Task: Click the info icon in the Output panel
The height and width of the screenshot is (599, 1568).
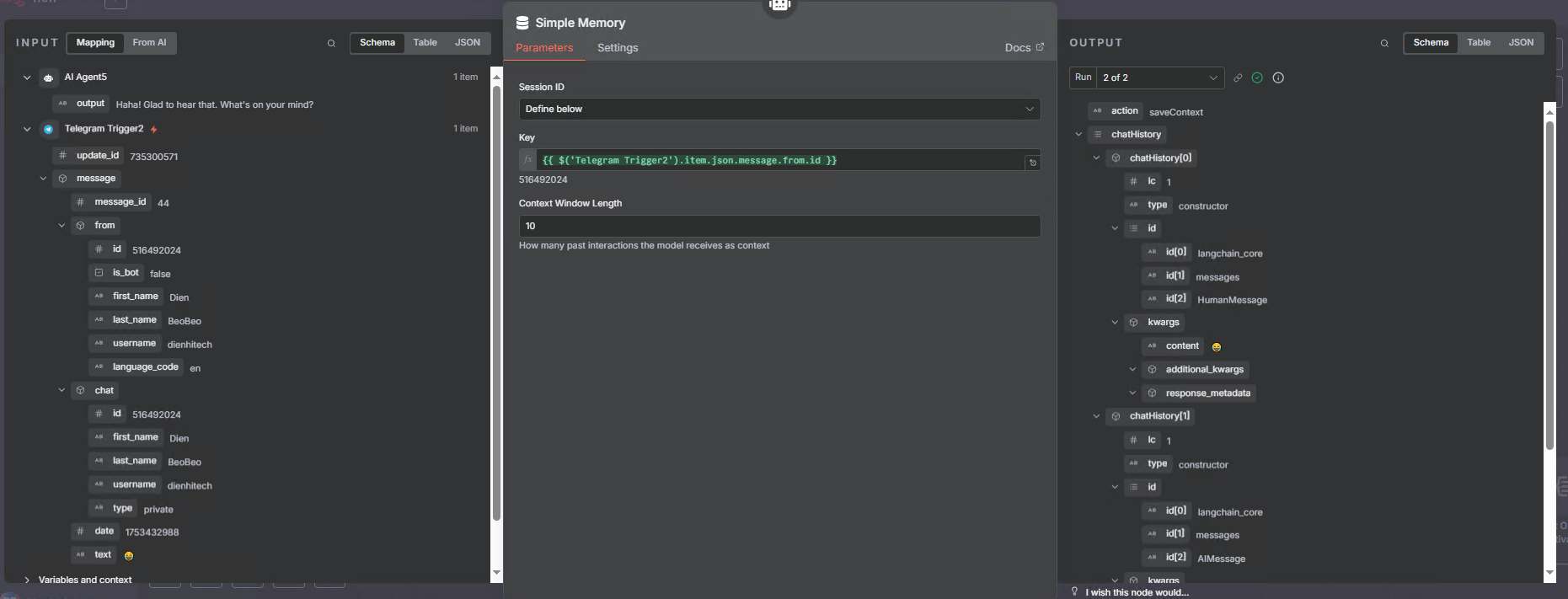Action: (1278, 78)
